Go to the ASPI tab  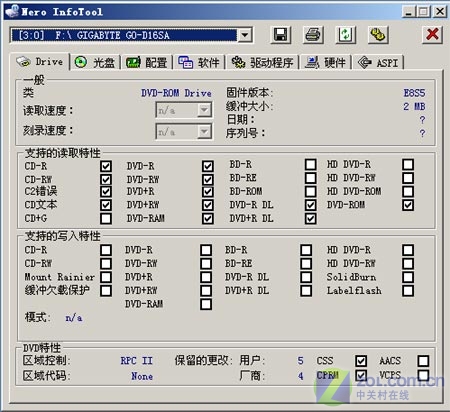point(378,62)
